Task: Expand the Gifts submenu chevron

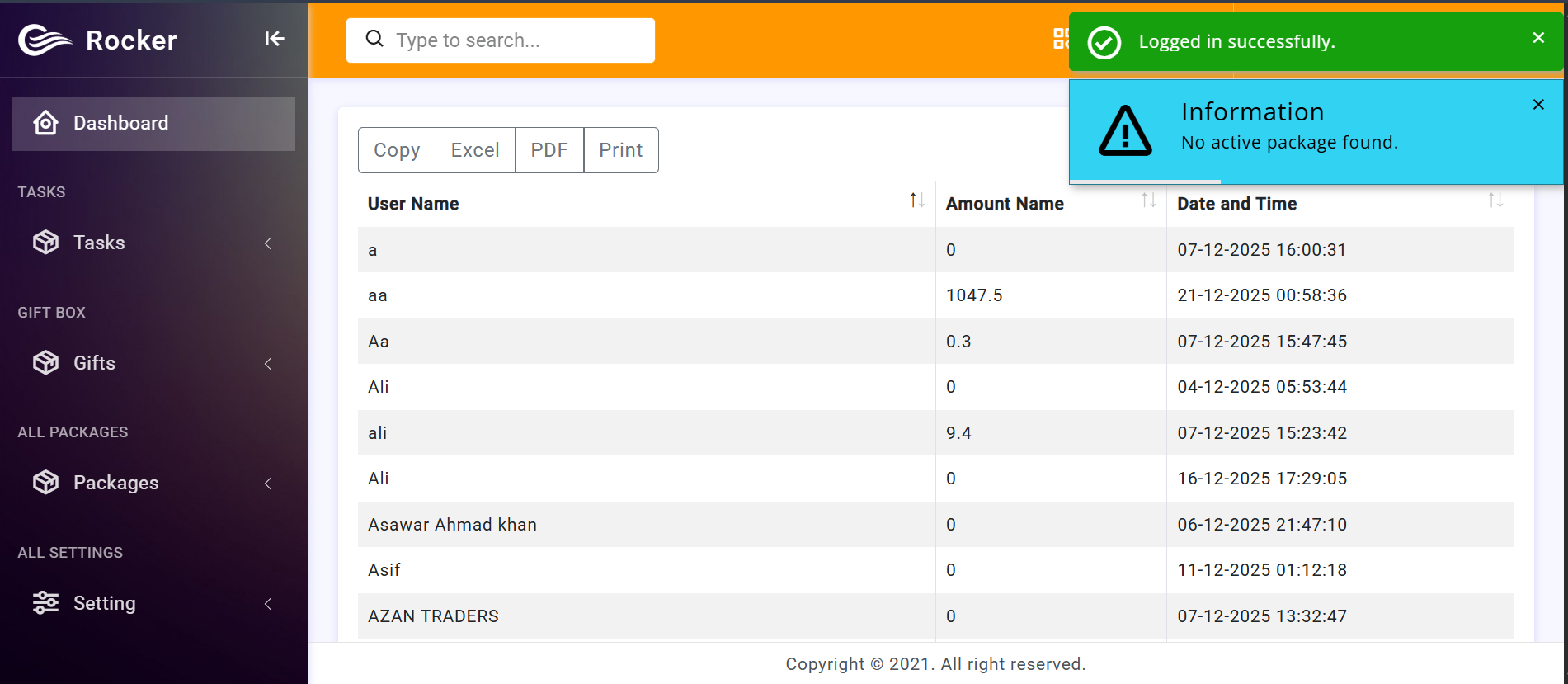Action: pos(268,364)
